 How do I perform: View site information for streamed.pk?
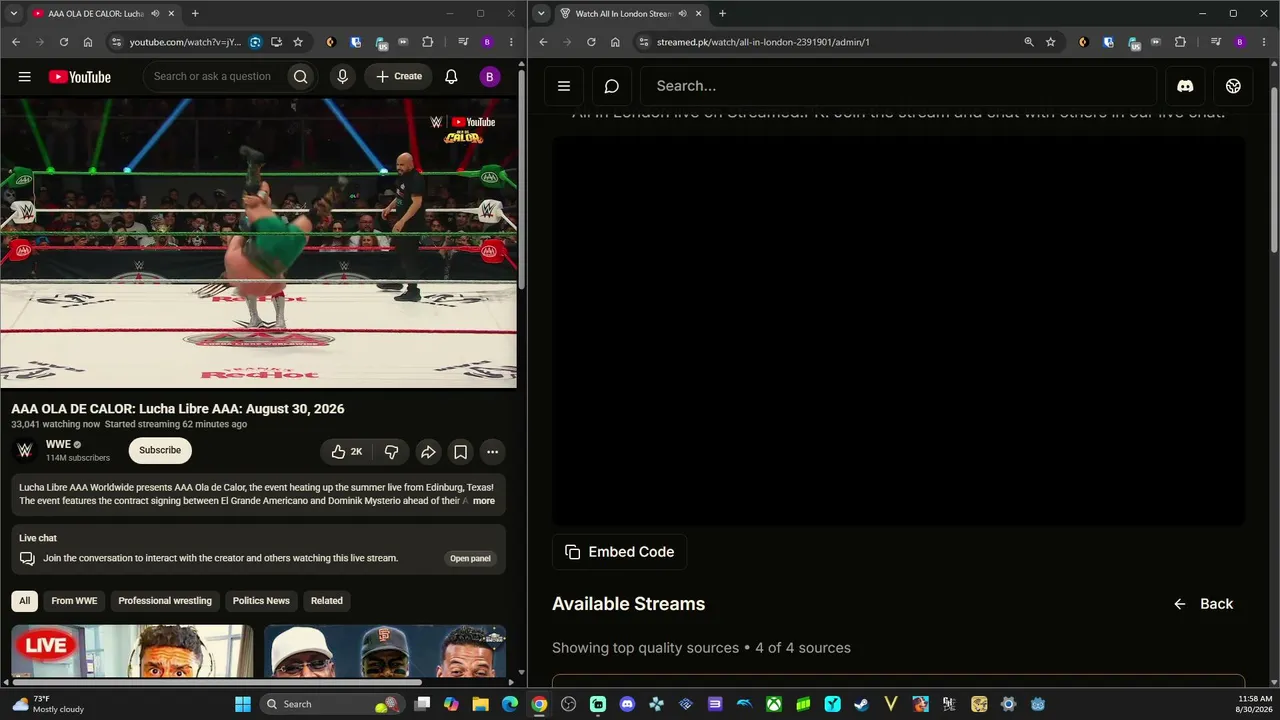pos(644,42)
